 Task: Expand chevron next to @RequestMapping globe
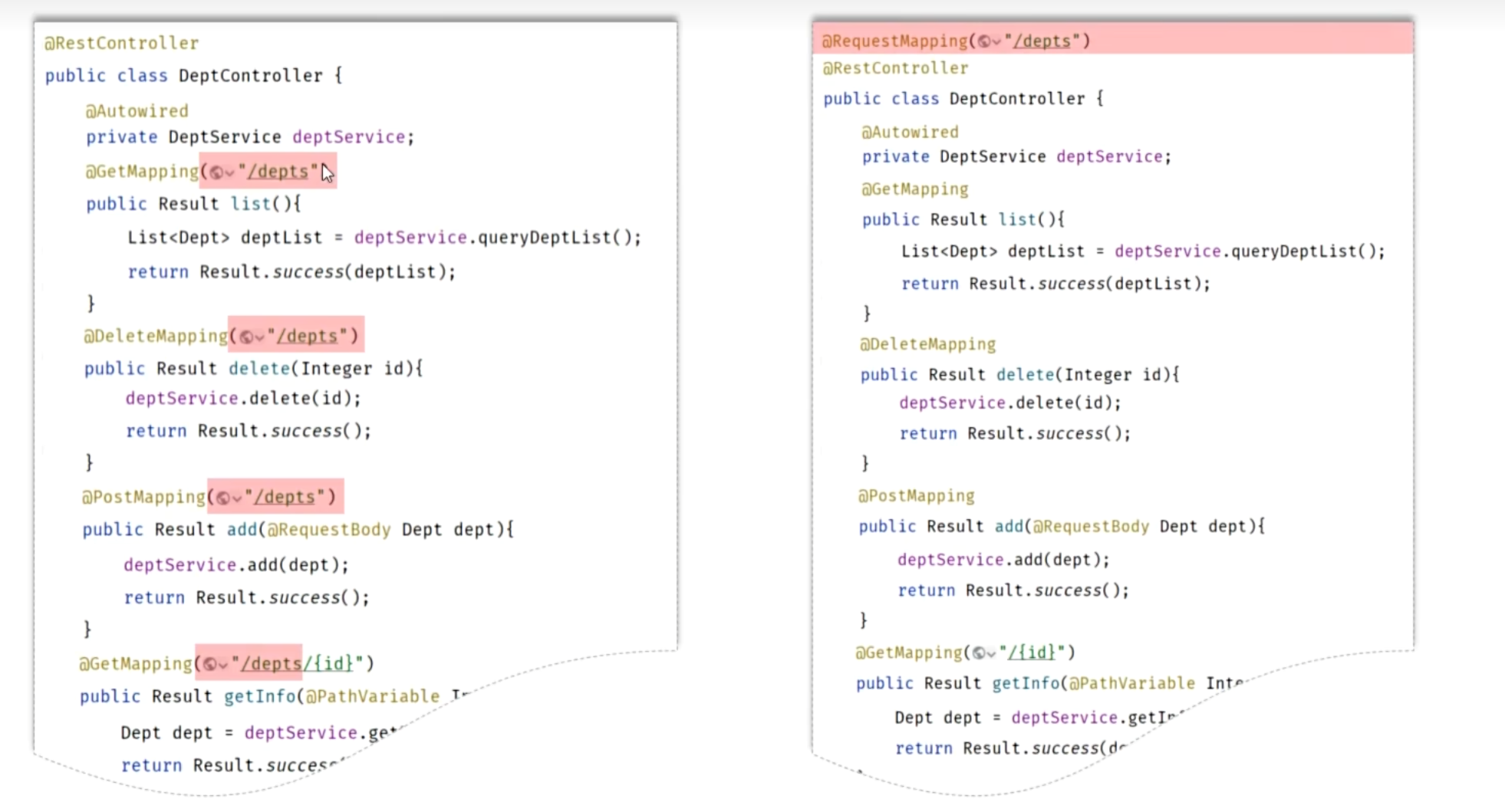pyautogui.click(x=996, y=42)
